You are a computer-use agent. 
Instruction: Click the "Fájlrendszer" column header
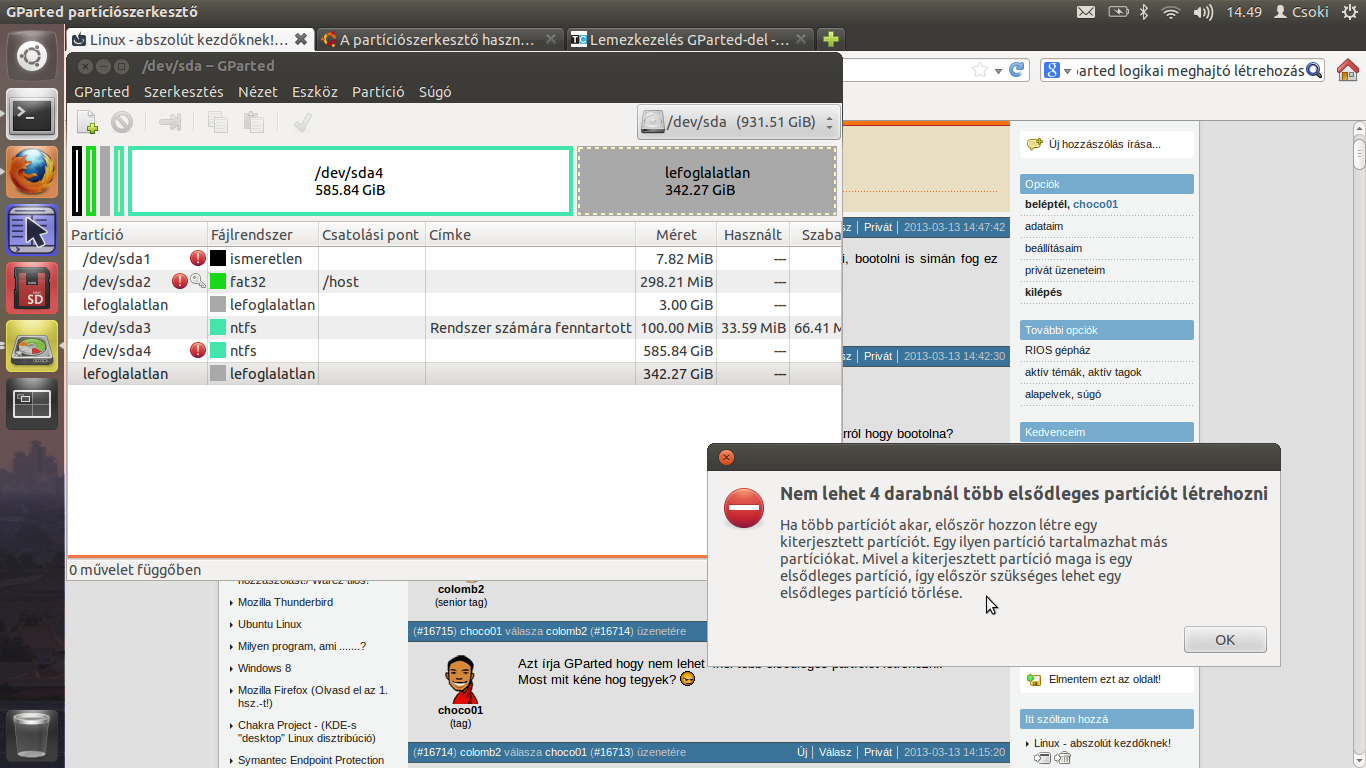263,235
